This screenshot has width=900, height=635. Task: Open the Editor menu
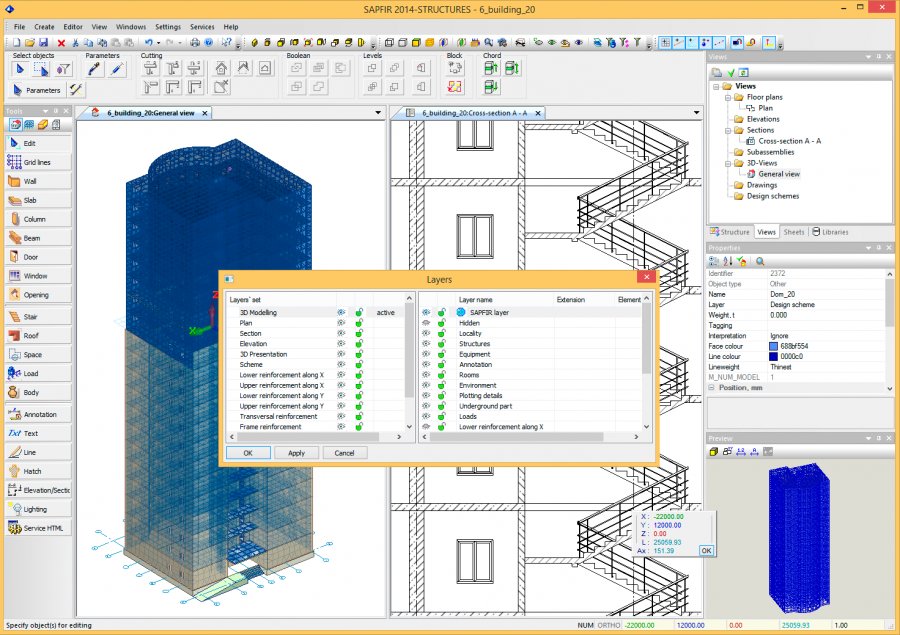tap(73, 27)
